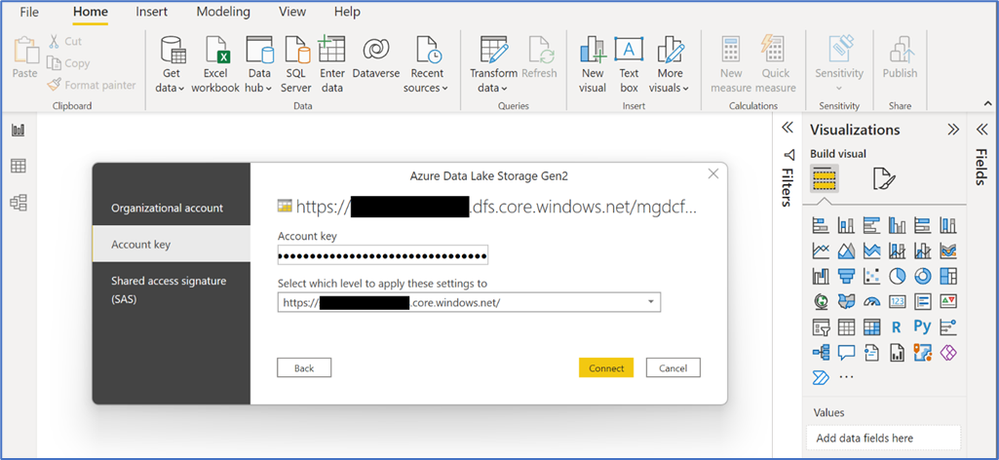
Task: Close the Azure Data Lake Storage dialog
Action: point(714,174)
